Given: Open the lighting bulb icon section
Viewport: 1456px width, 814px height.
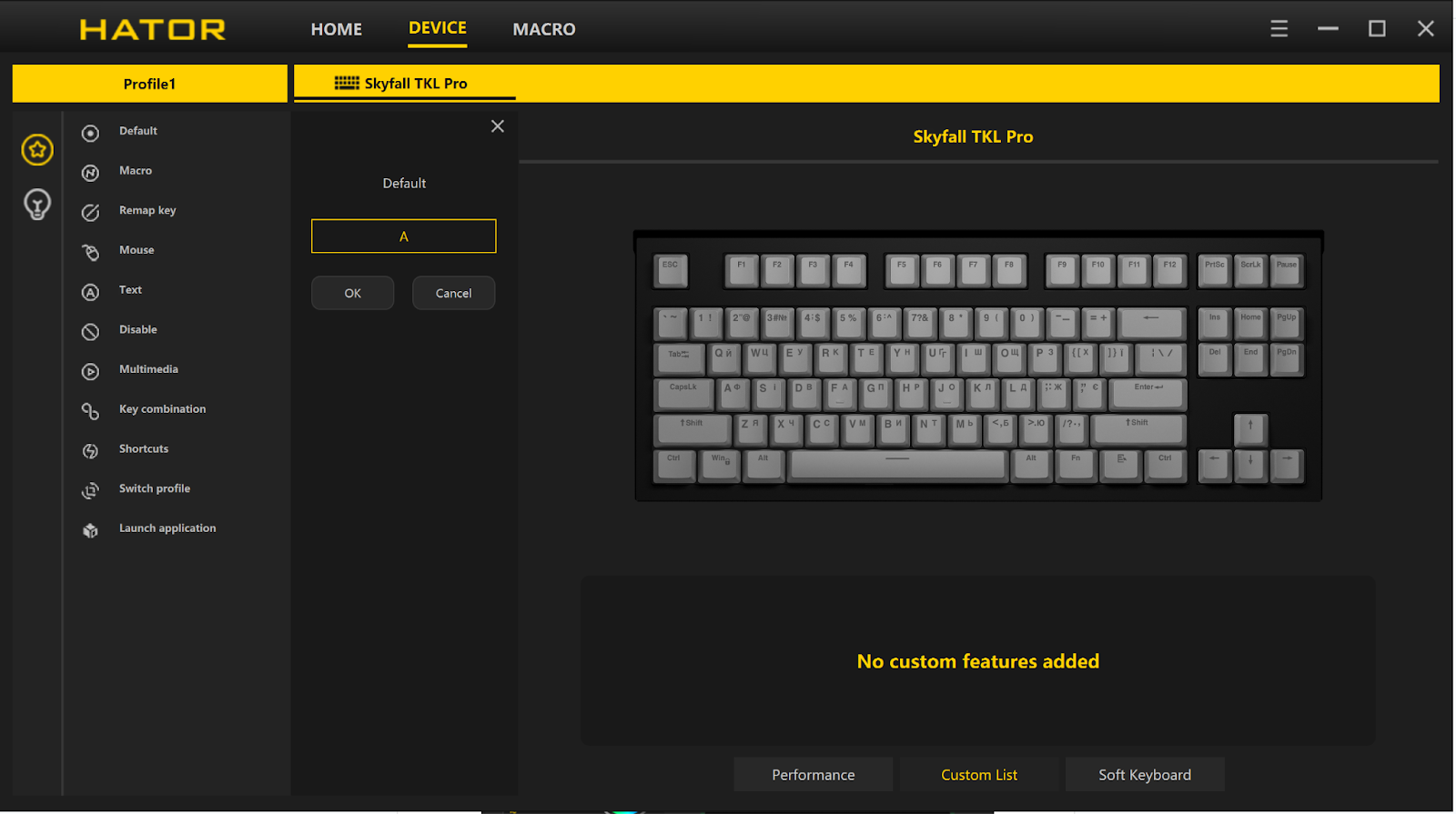Looking at the screenshot, I should tap(37, 205).
